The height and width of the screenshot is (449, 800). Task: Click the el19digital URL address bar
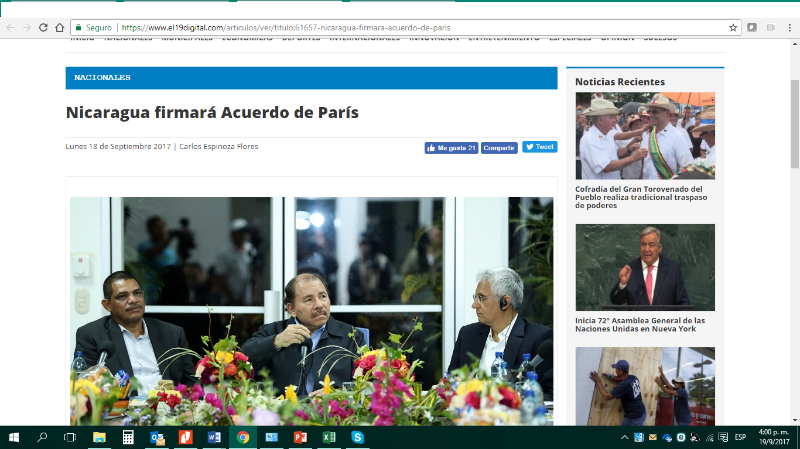tap(408, 28)
